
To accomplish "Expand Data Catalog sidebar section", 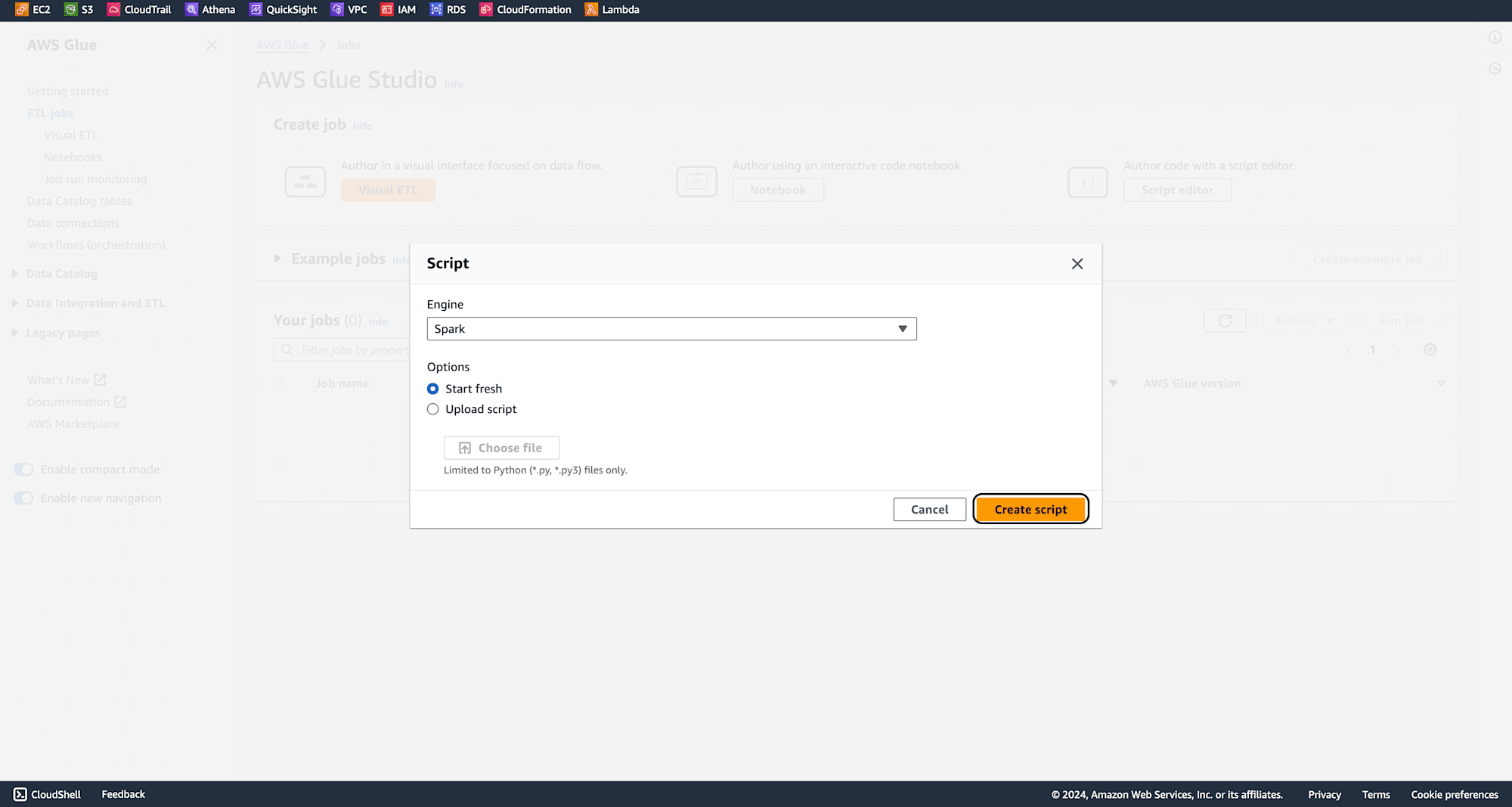I will (x=14, y=274).
